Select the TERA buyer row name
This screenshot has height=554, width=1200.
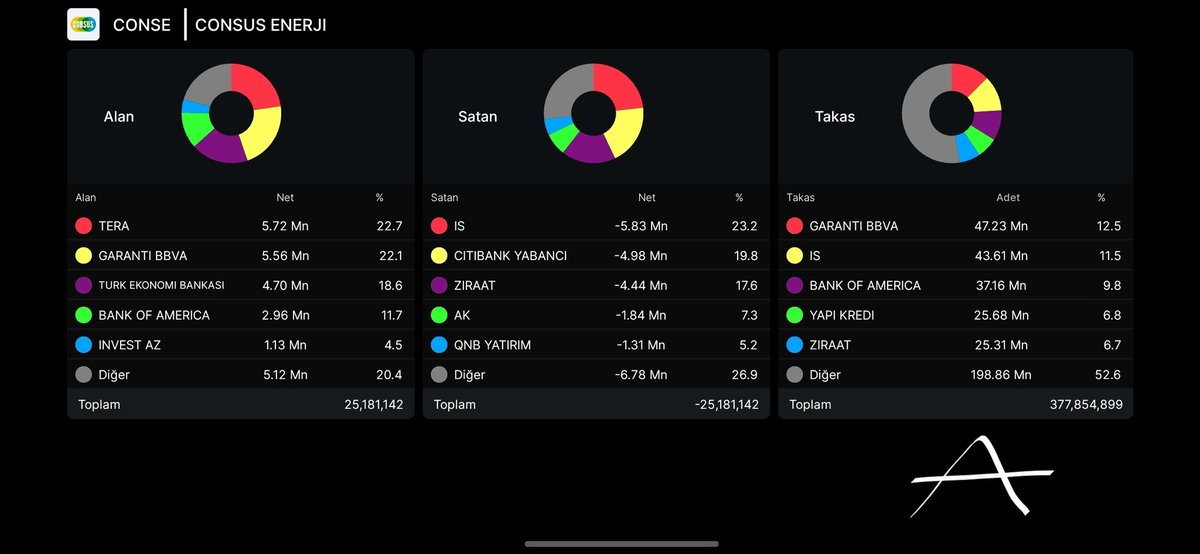(x=114, y=226)
